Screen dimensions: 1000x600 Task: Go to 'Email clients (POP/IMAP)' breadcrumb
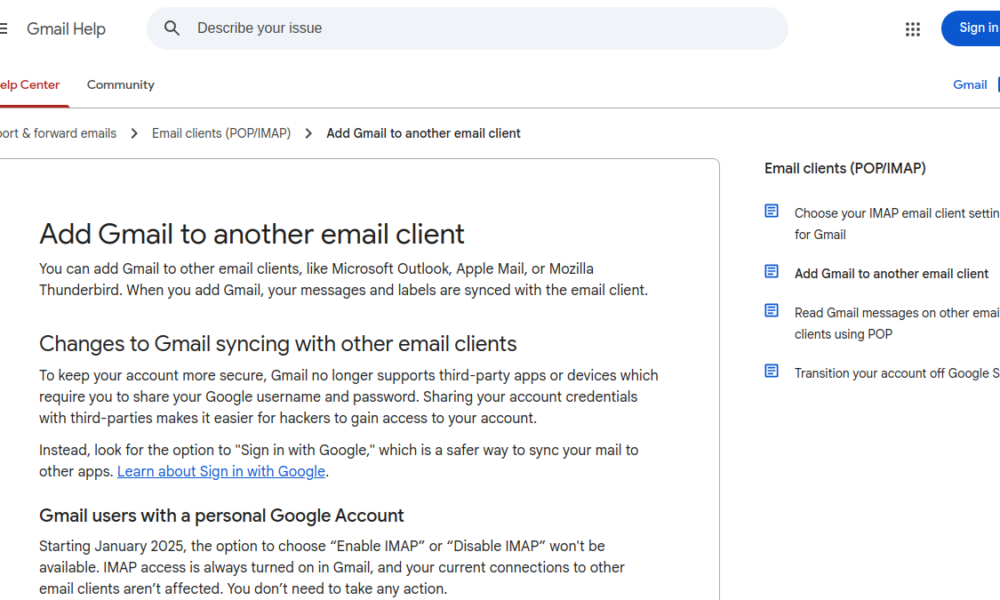point(221,133)
